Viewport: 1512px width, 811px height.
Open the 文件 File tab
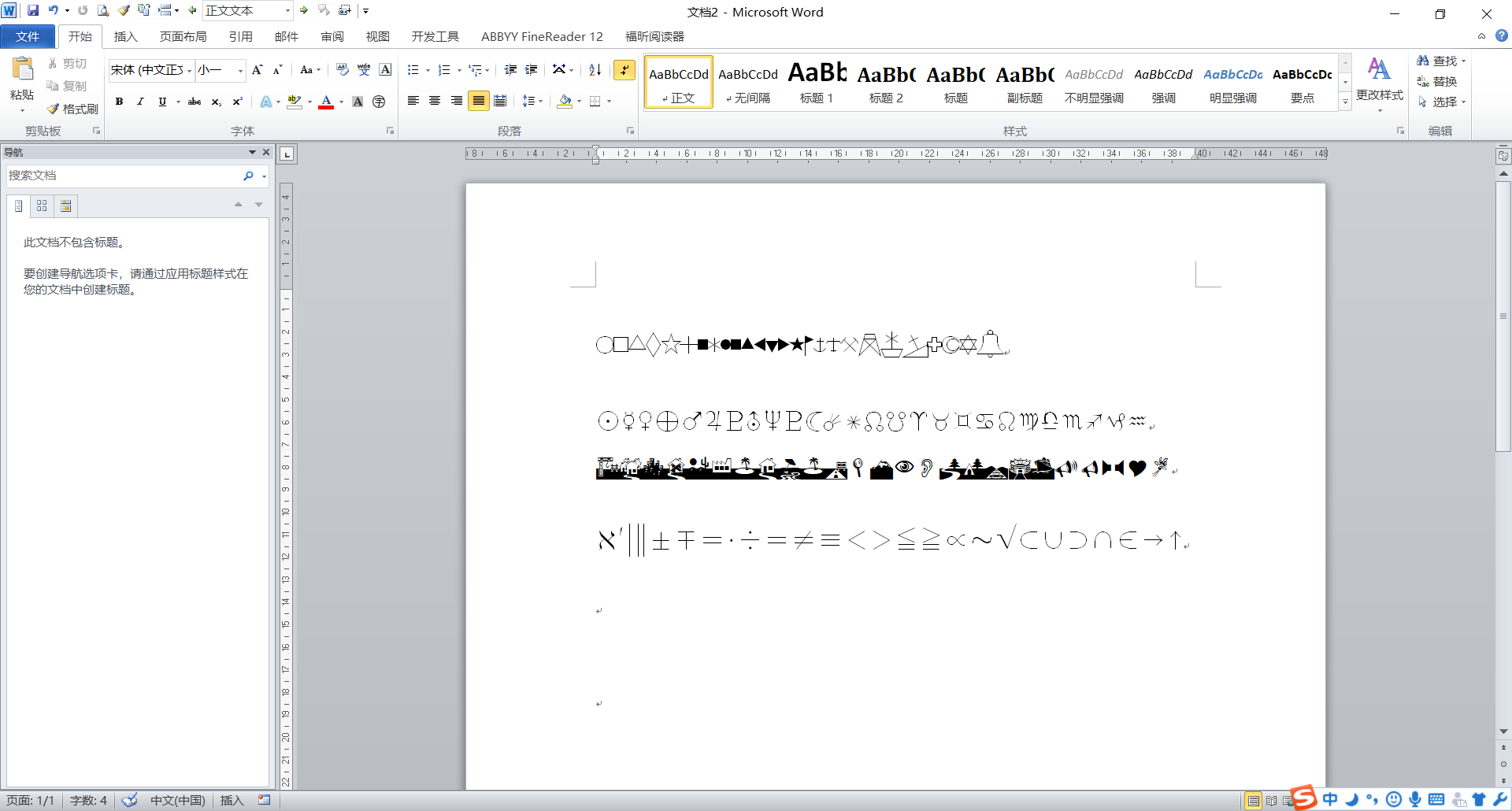point(28,36)
